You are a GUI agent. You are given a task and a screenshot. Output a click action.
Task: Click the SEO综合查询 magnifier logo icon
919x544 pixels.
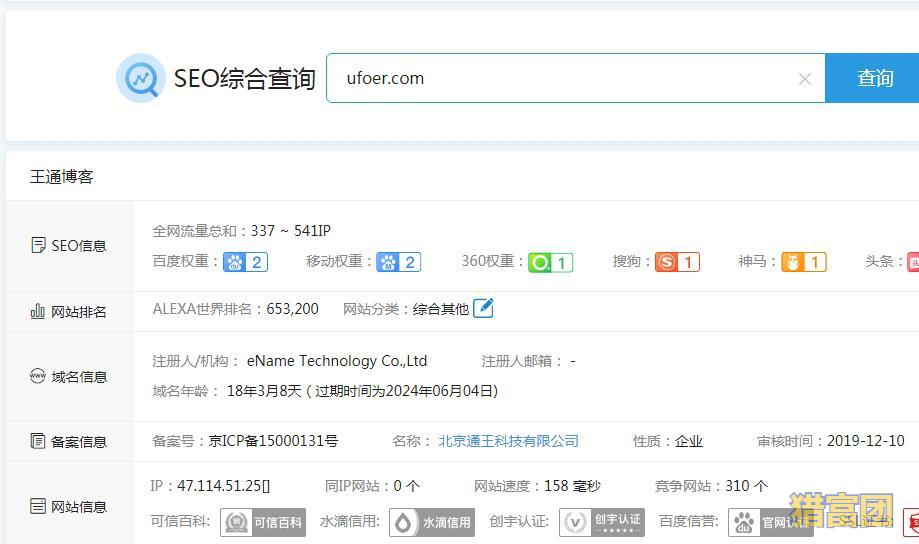[141, 78]
